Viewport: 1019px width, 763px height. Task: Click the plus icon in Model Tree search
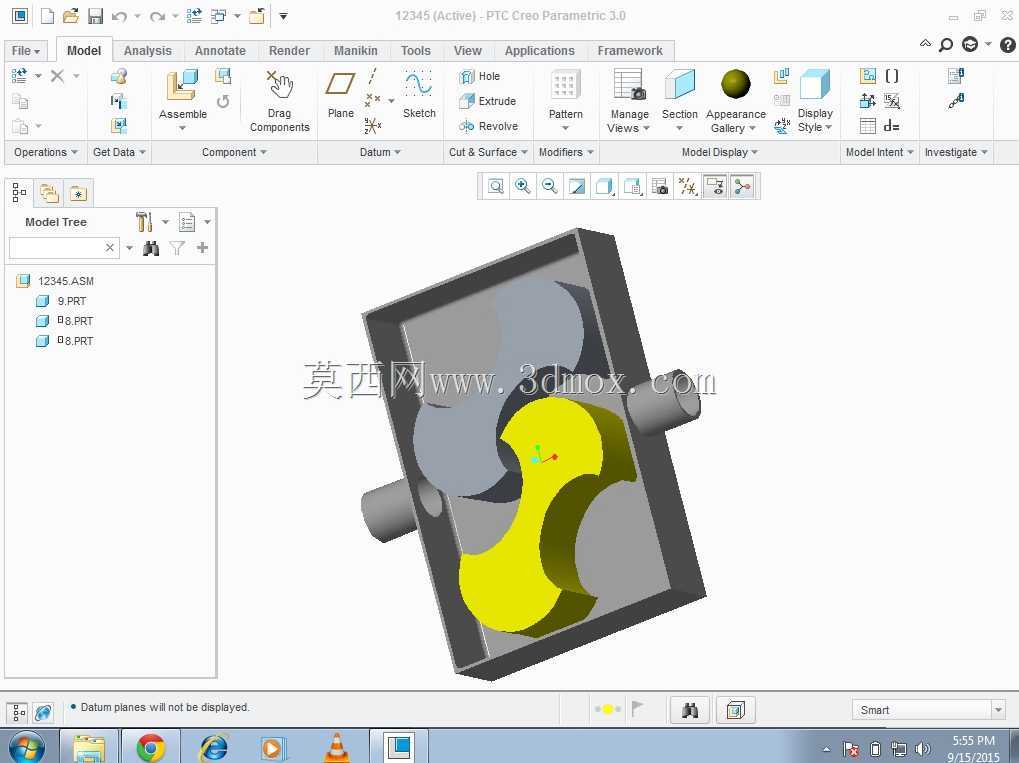(202, 248)
